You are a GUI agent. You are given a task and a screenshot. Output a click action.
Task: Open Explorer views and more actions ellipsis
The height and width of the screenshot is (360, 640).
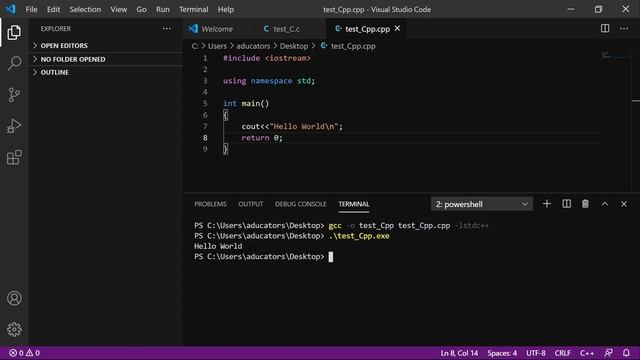pos(167,29)
